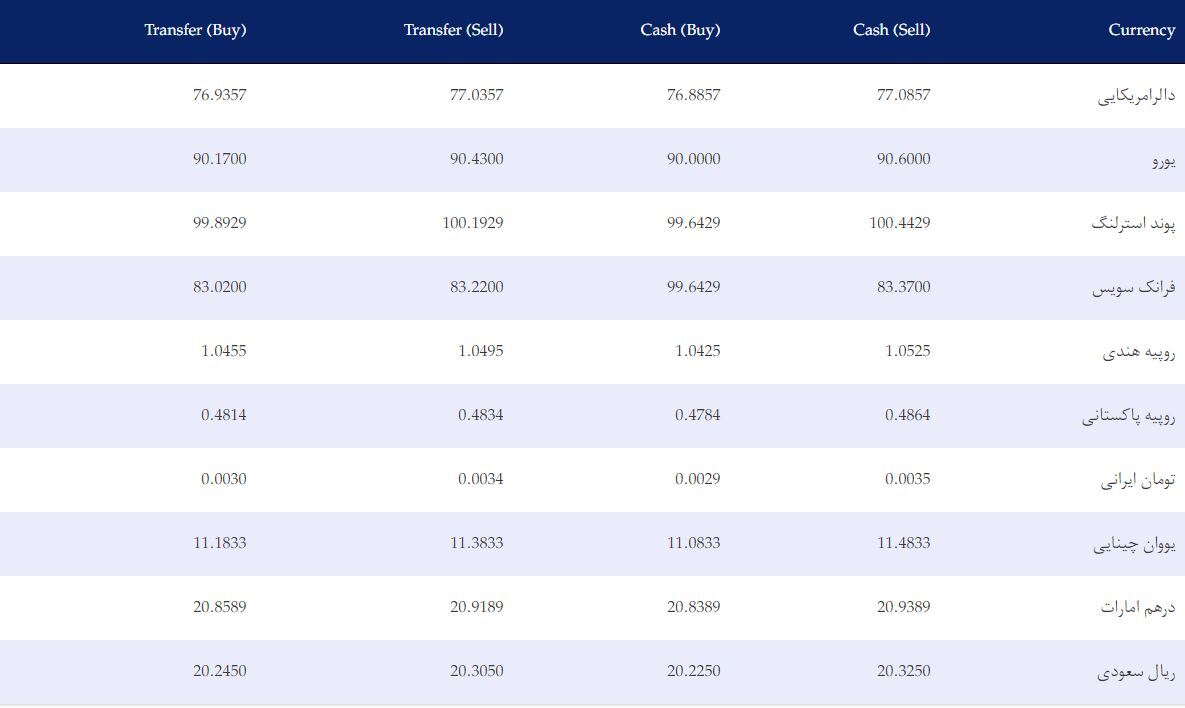Select the پوند استرلنگ currency label

[1133, 224]
